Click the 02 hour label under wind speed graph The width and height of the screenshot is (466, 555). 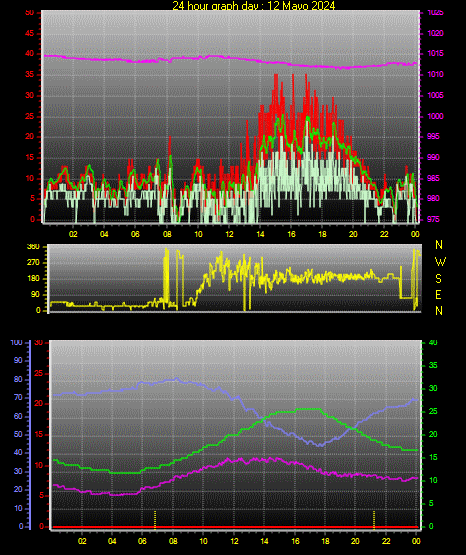coord(73,234)
